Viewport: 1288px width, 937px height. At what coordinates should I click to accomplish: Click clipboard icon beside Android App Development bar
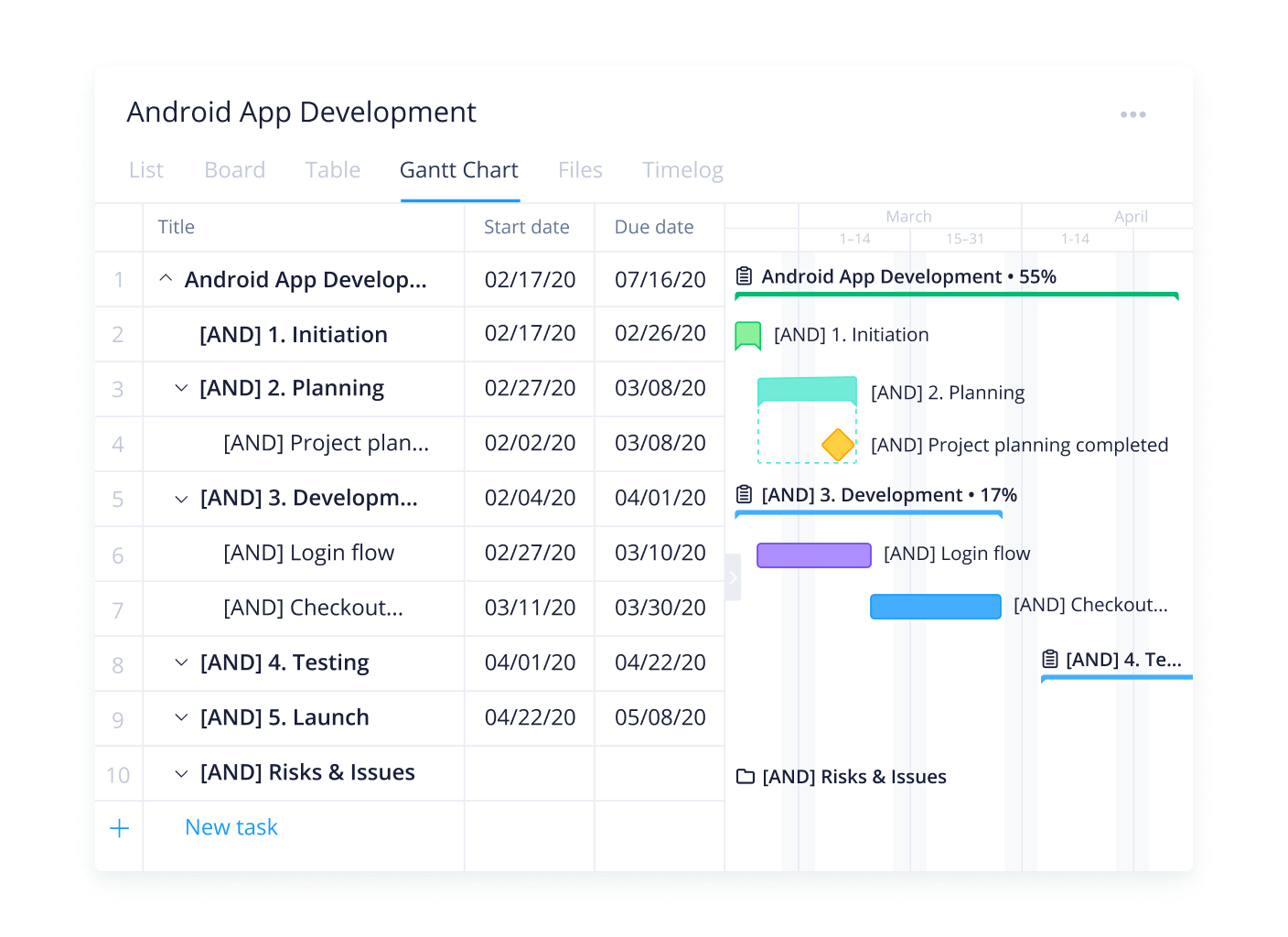[x=745, y=276]
